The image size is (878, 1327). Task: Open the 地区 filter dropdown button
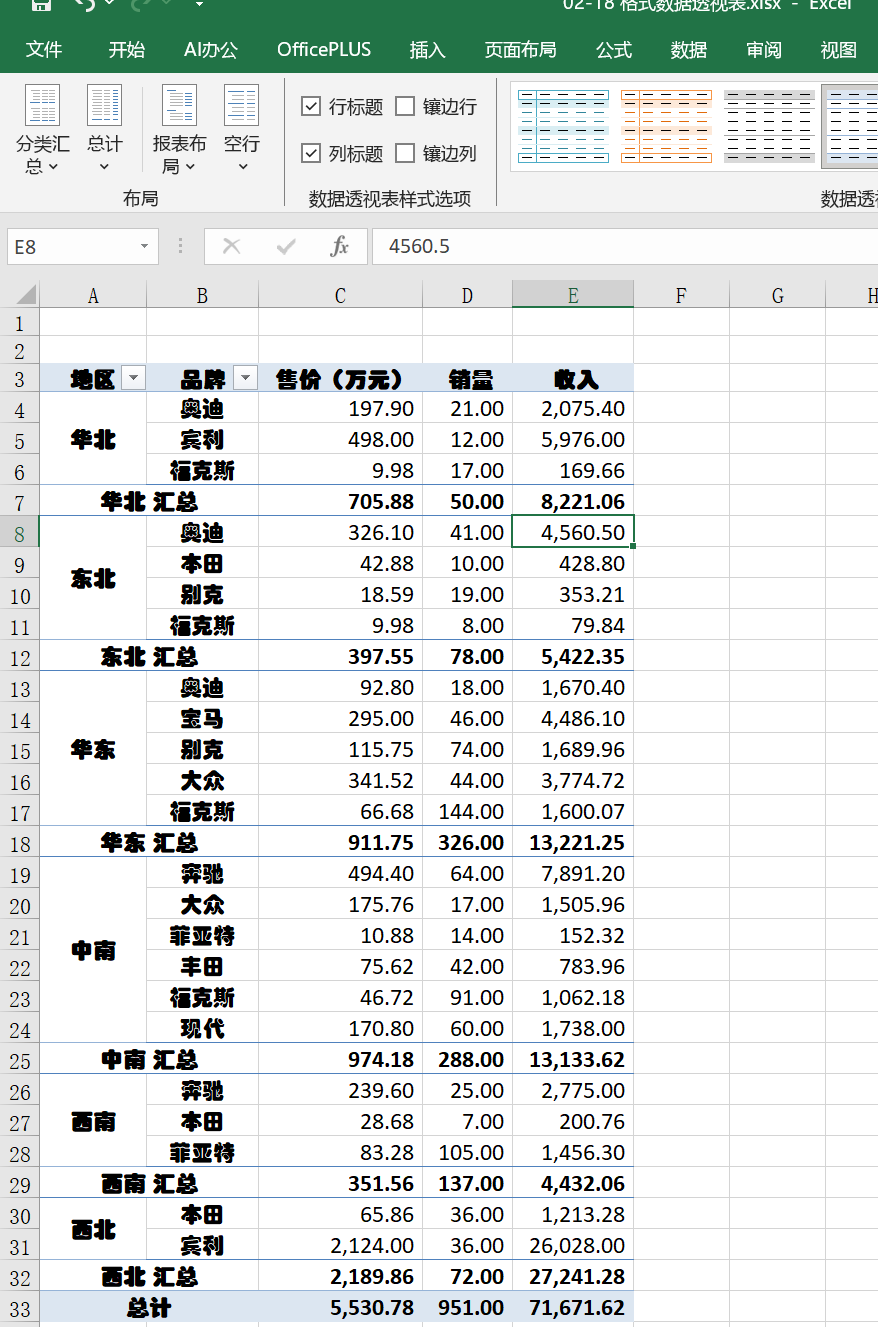tap(132, 378)
